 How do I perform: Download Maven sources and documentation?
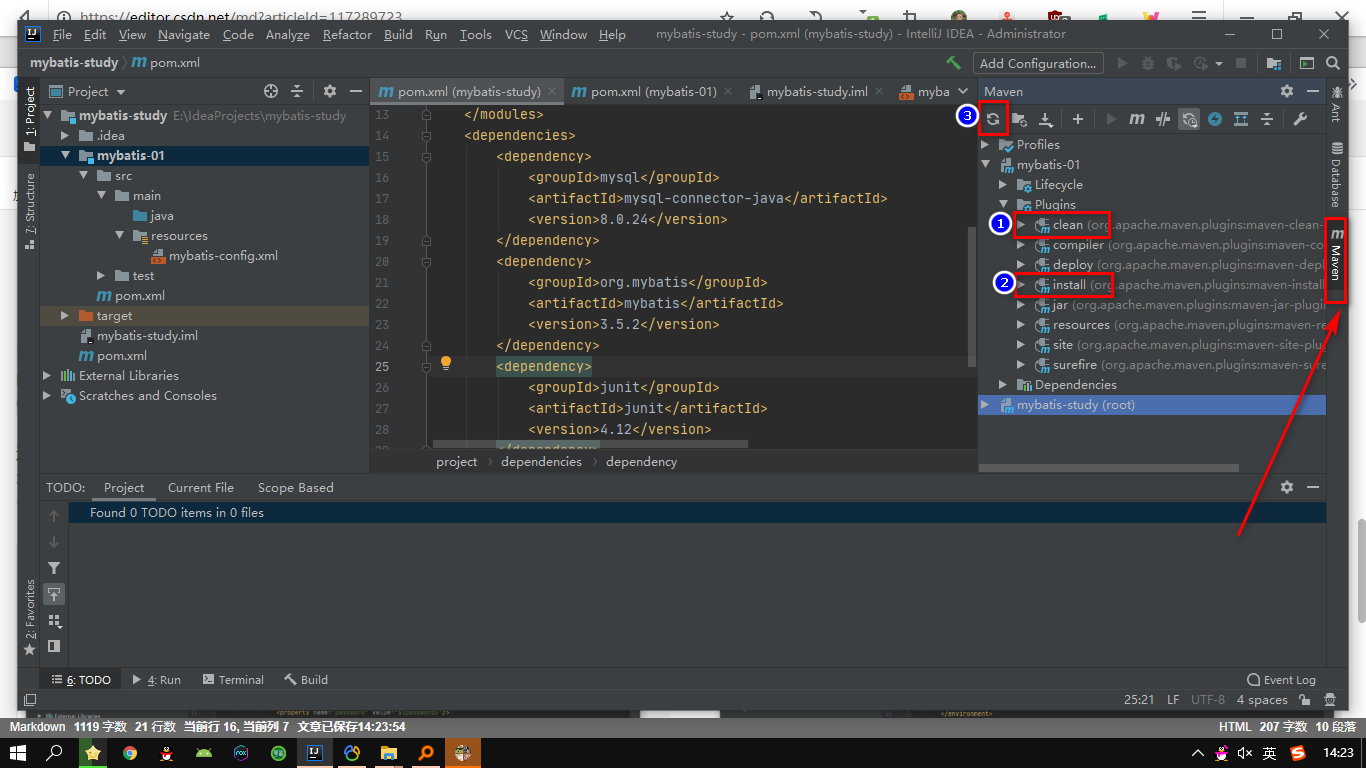point(1045,119)
